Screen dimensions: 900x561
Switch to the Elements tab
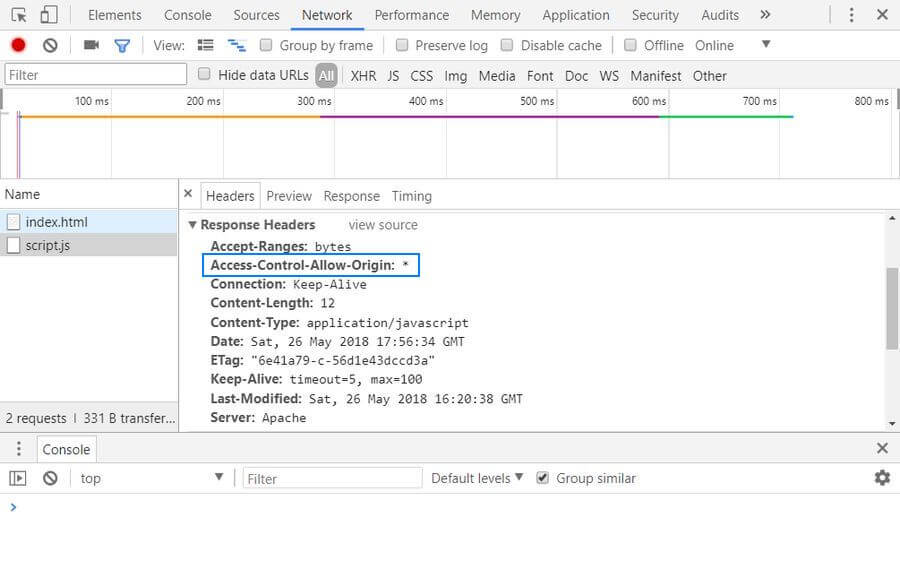(x=115, y=15)
